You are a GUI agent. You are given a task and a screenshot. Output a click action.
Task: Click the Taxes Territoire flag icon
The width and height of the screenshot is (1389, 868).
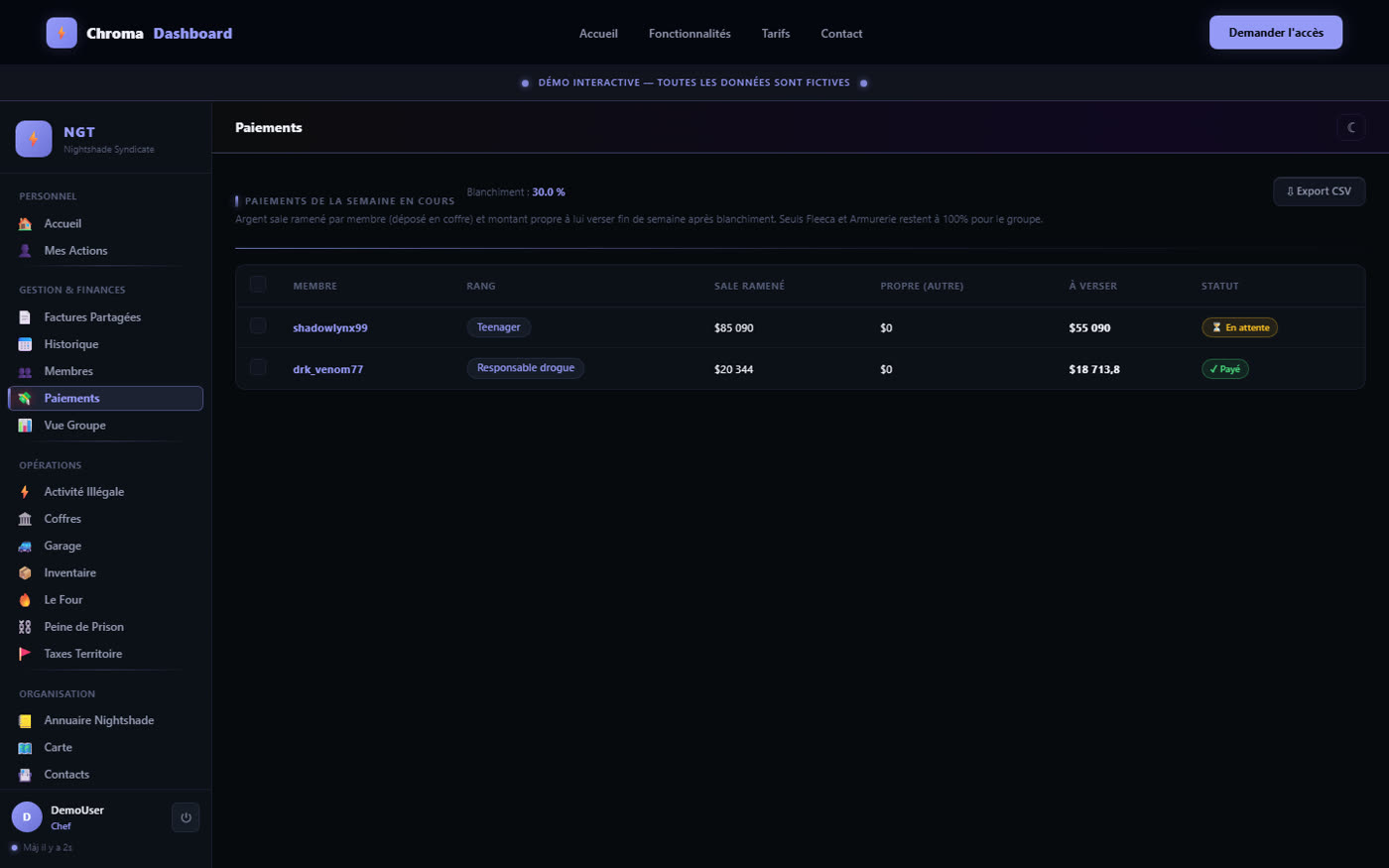coord(25,654)
